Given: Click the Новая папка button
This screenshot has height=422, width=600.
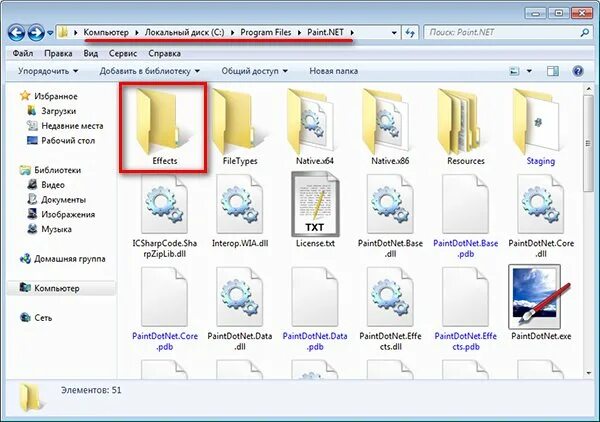Looking at the screenshot, I should [x=334, y=71].
